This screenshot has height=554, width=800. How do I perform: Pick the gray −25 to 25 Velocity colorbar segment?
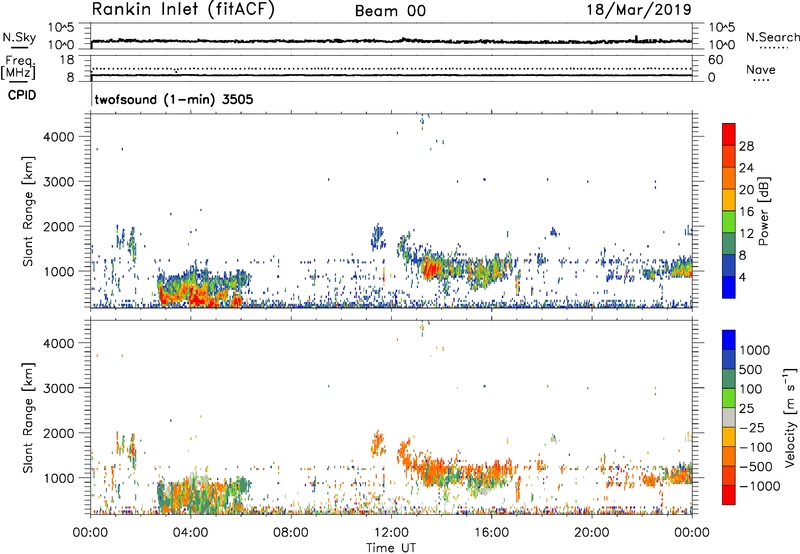729,418
